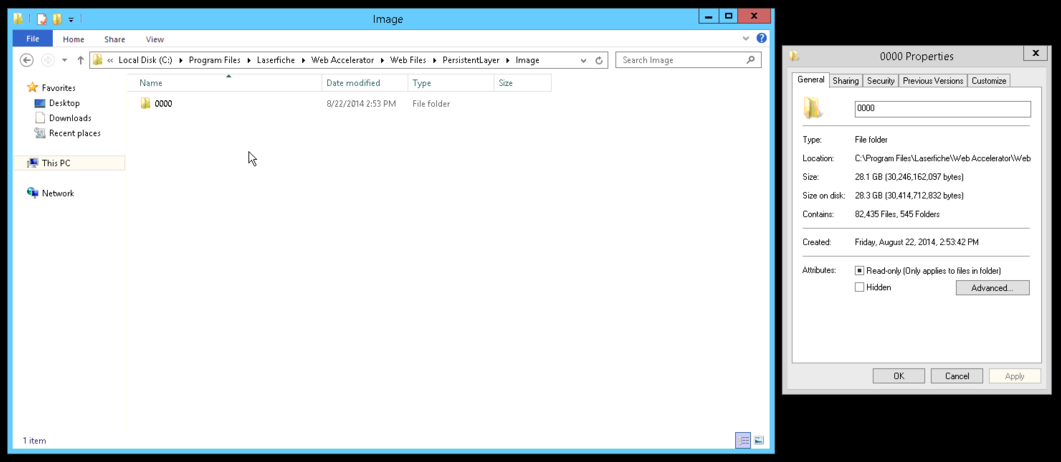Screen dimensions: 1061x462
Task: Select the 0000 folder in the file list
Action: 163,103
